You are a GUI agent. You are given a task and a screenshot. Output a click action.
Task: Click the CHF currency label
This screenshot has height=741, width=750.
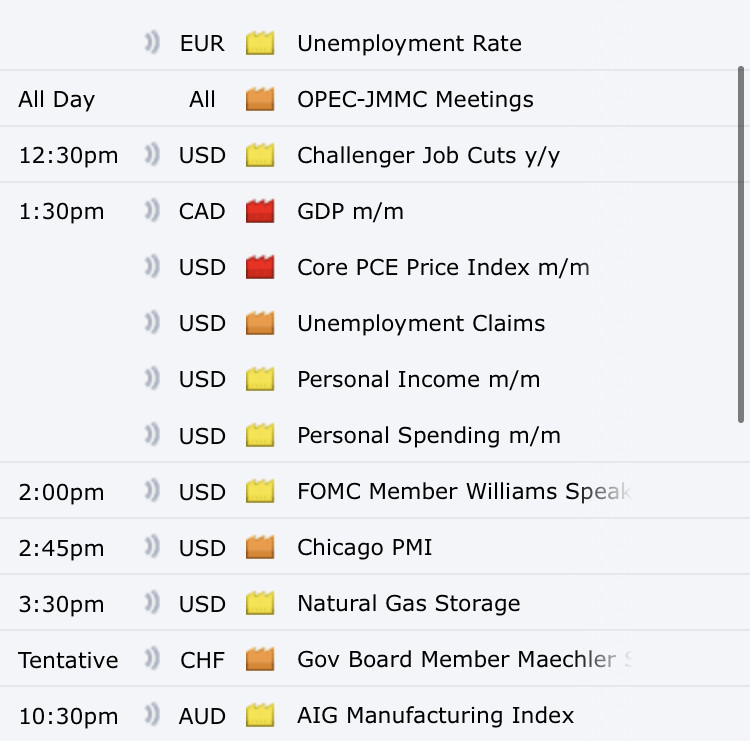pos(202,660)
